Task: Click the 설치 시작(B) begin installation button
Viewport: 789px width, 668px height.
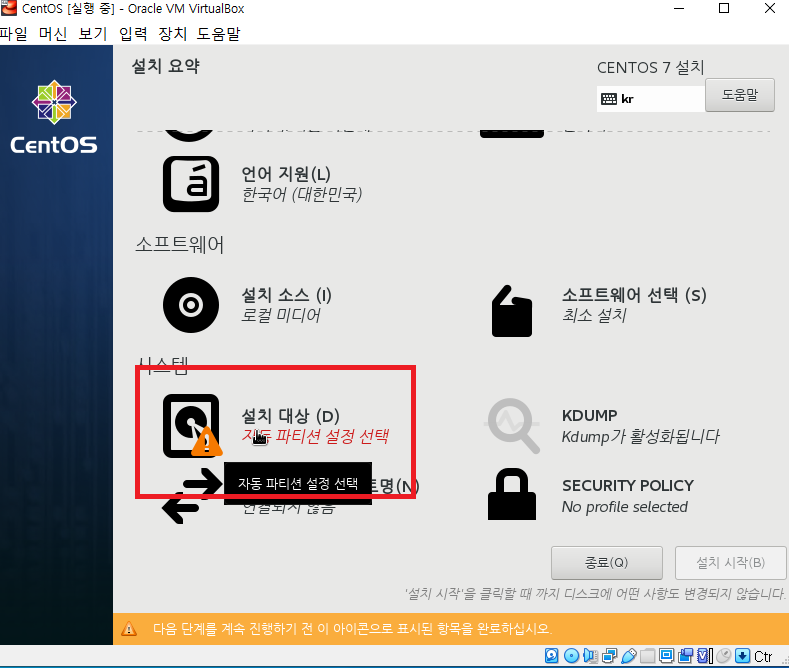Action: coord(730,562)
